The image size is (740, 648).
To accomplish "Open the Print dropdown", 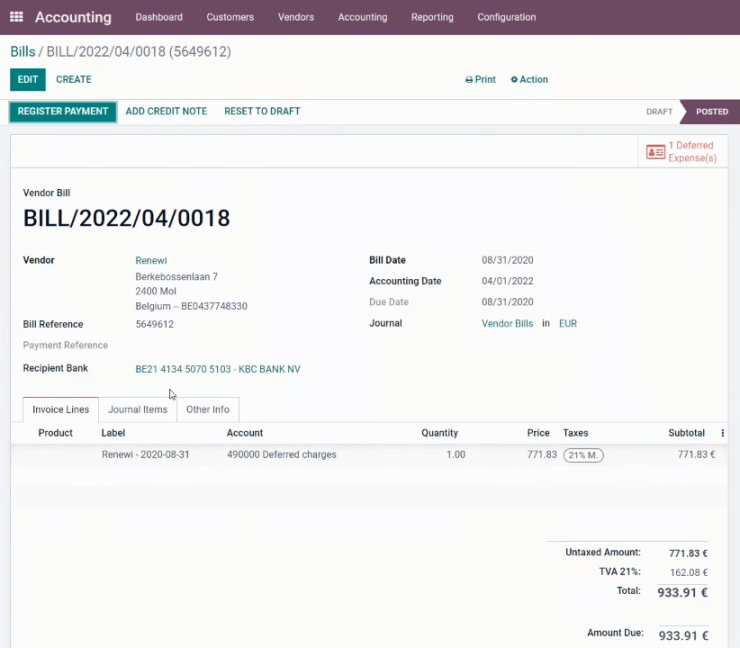I will [x=480, y=79].
